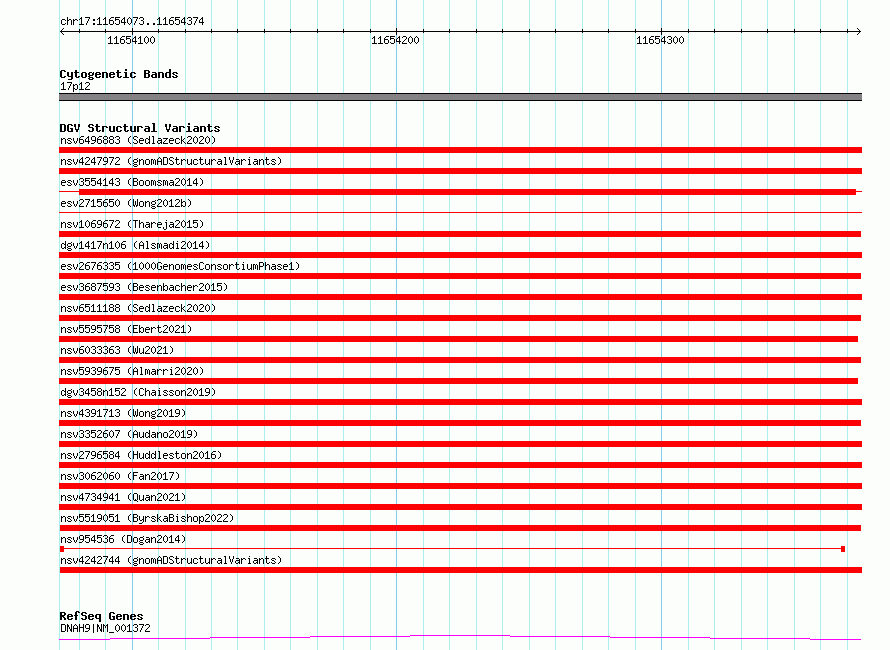The width and height of the screenshot is (890, 650).
Task: Click the 11654300 ruler position label
Action: (x=660, y=40)
